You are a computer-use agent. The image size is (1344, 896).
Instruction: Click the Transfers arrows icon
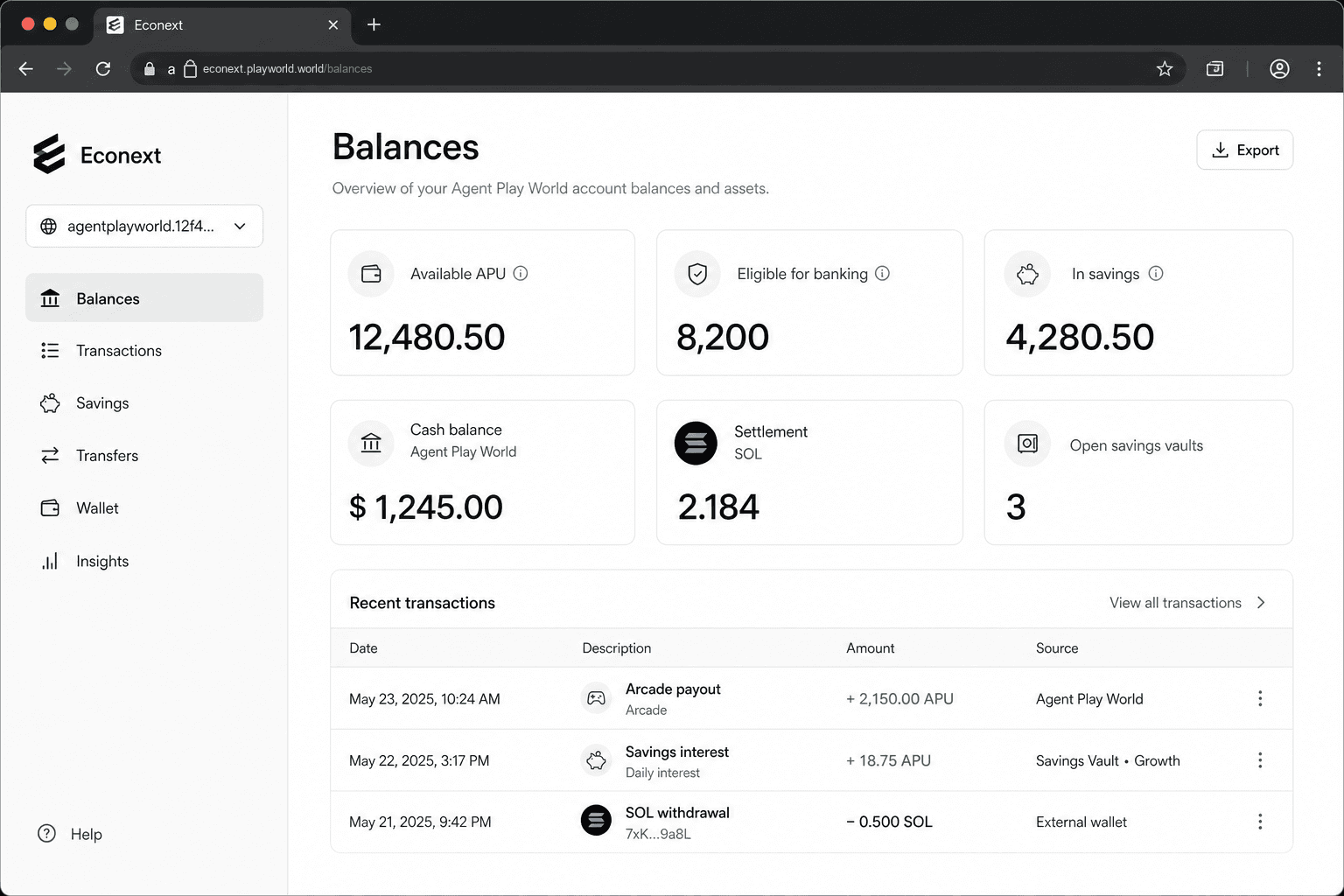point(50,455)
